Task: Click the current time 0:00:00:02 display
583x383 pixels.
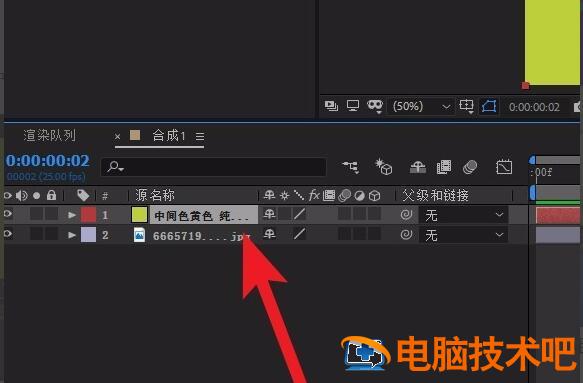Action: coord(48,161)
